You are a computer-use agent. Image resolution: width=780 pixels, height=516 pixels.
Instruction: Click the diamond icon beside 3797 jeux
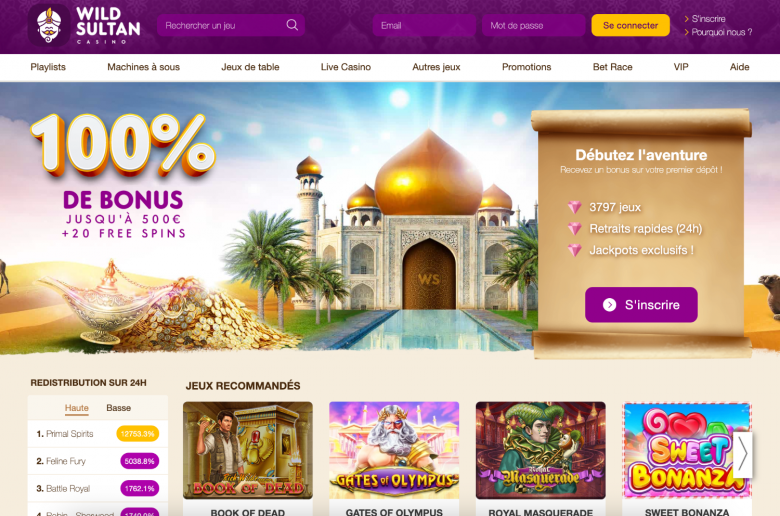tap(575, 207)
